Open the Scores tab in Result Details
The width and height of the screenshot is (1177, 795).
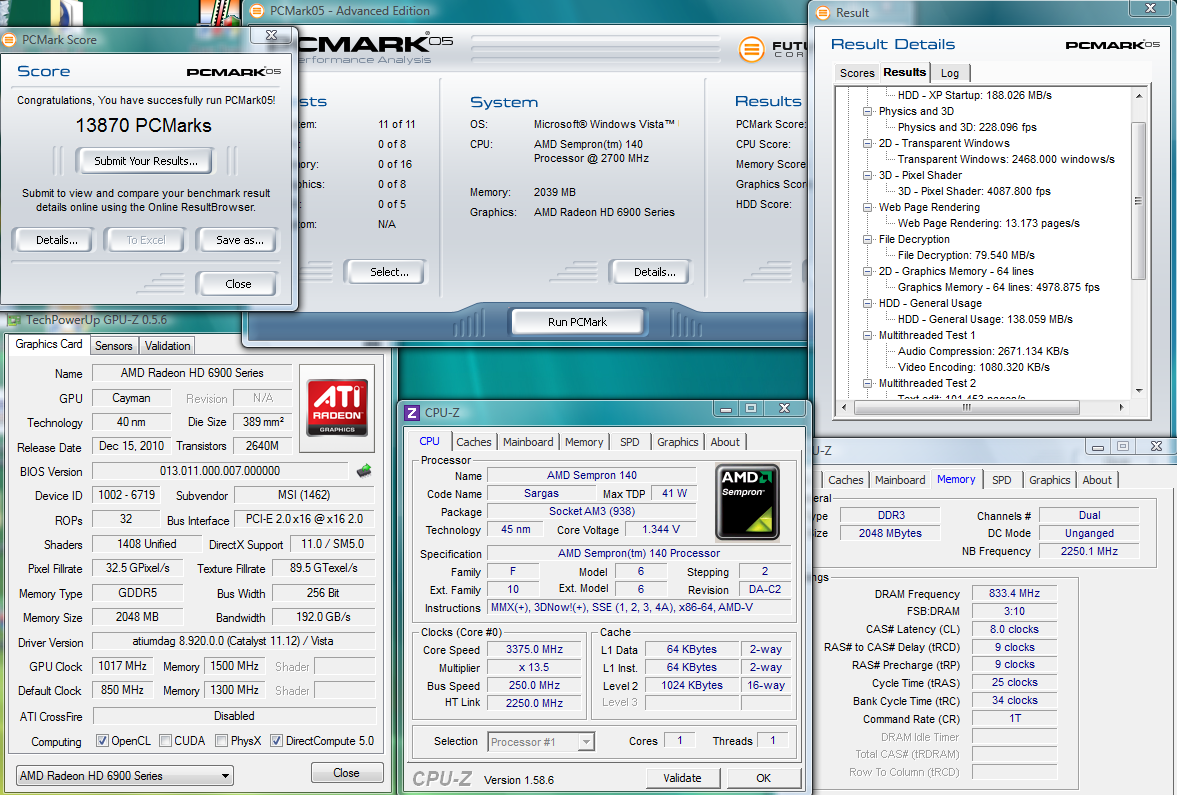[857, 73]
